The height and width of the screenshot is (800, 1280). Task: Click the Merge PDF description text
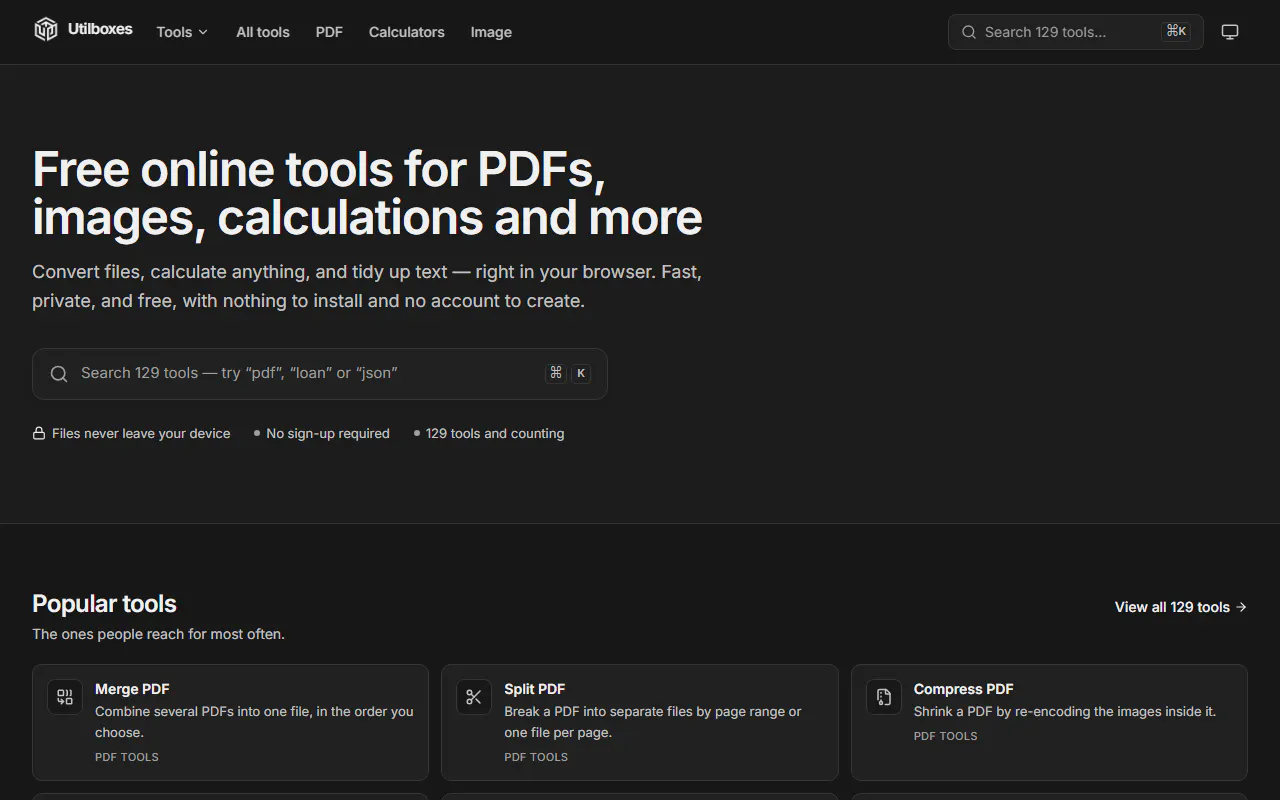(x=254, y=722)
